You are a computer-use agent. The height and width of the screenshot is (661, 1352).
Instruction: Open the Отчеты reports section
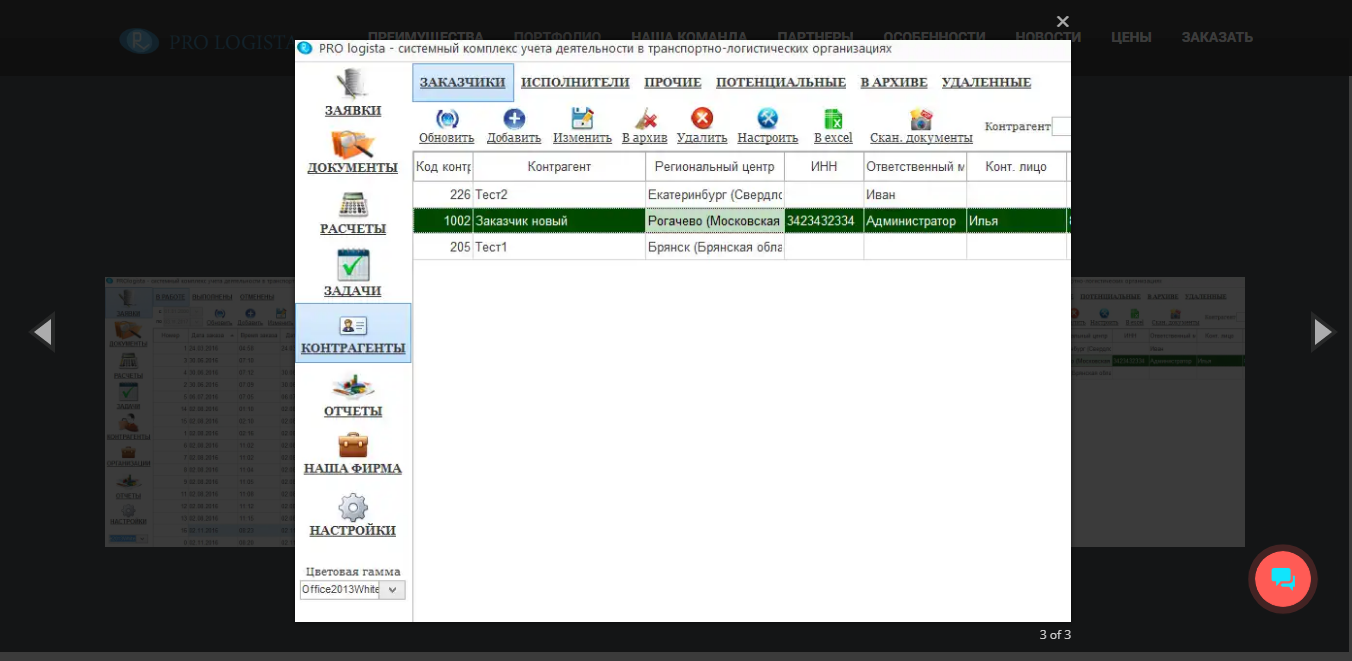tap(352, 395)
